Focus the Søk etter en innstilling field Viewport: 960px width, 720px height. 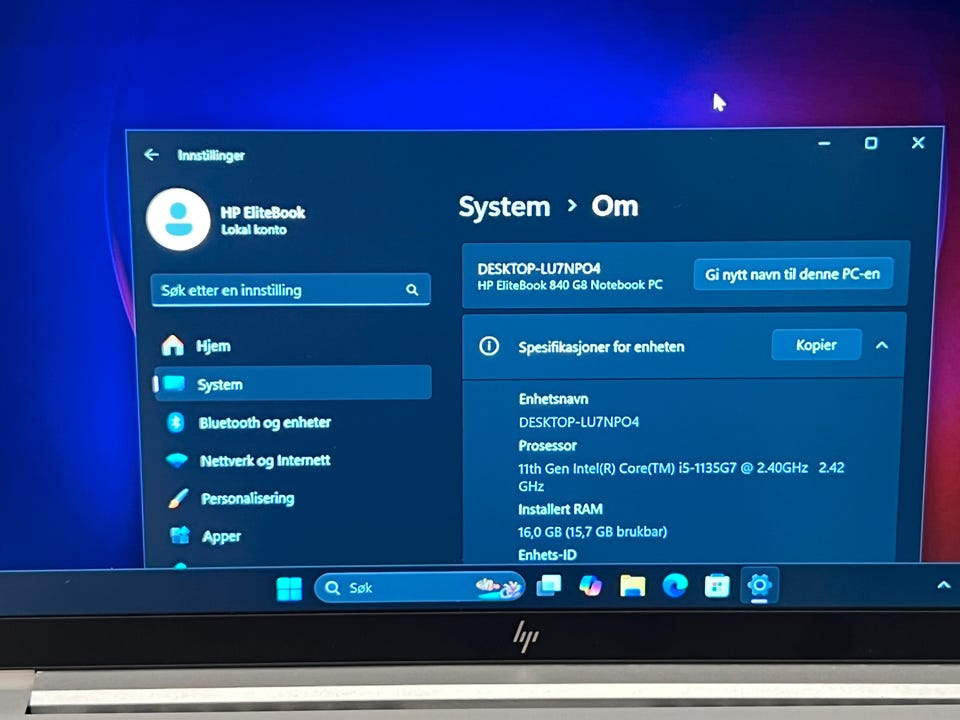(x=290, y=290)
